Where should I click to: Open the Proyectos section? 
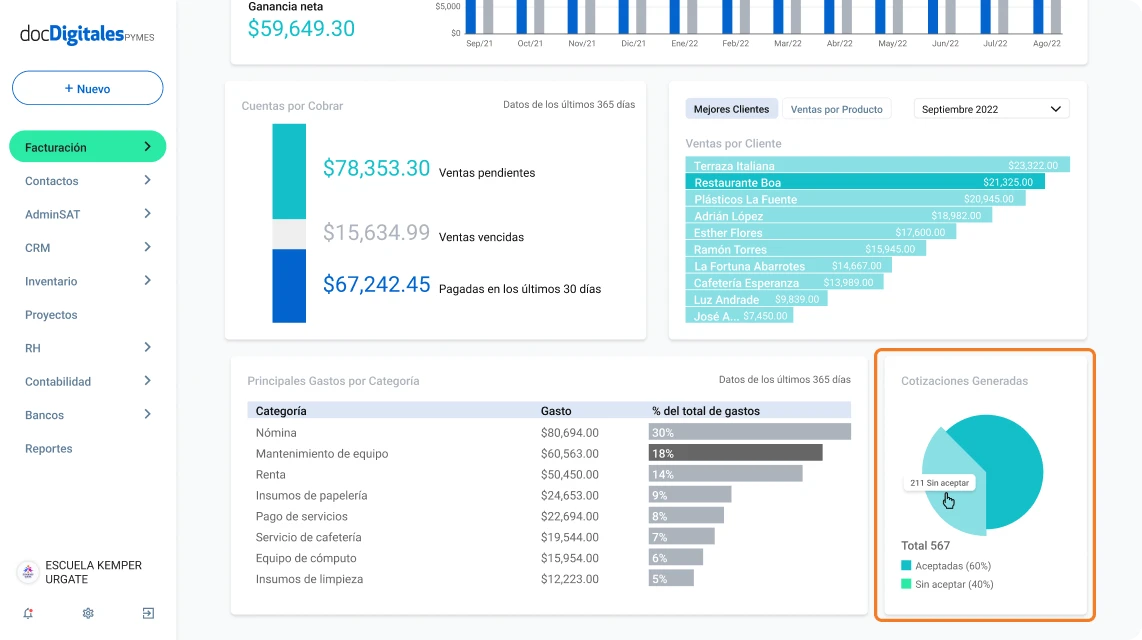tap(51, 315)
